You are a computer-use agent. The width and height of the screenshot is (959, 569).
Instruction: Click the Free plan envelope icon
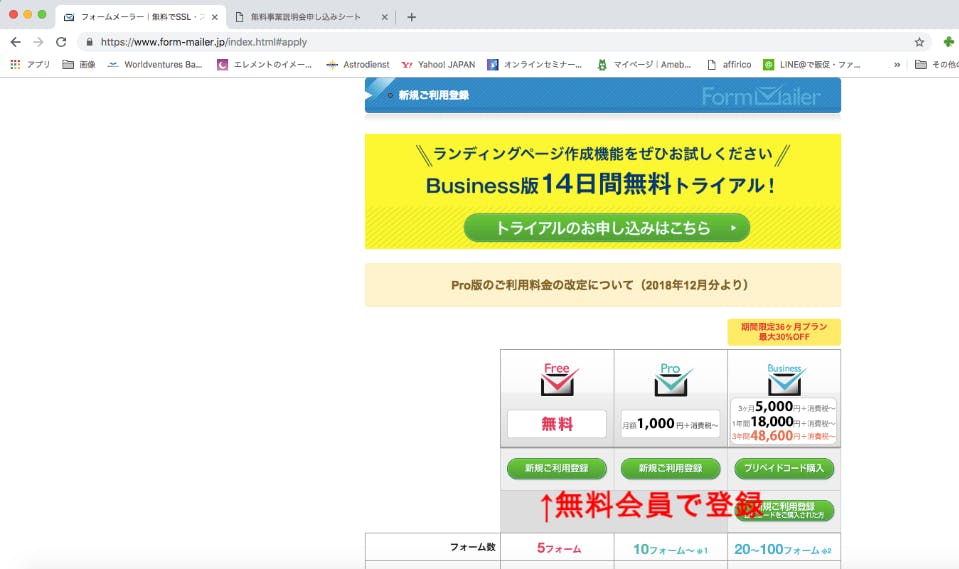coord(557,379)
